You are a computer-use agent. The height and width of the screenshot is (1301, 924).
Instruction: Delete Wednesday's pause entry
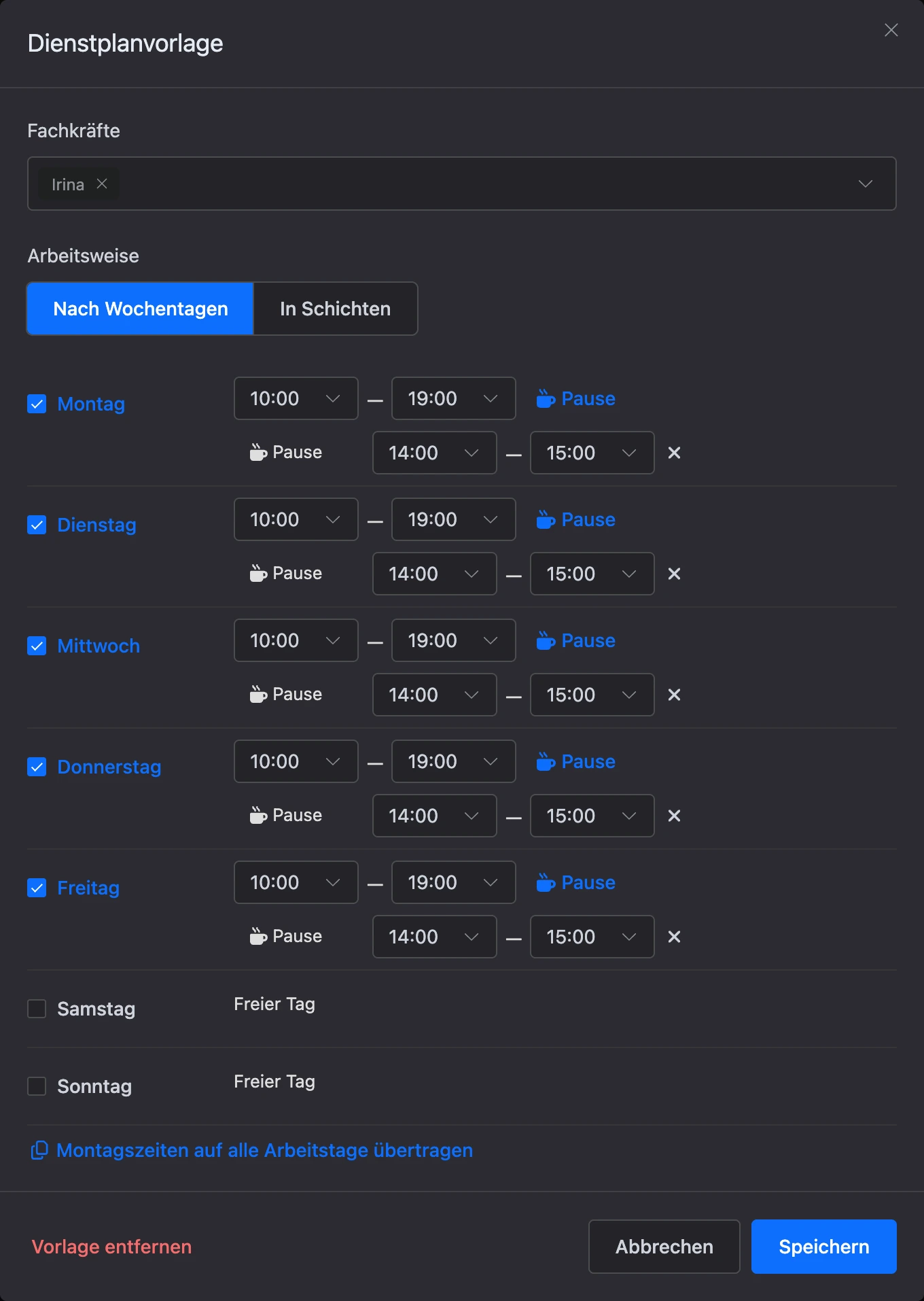(x=674, y=695)
